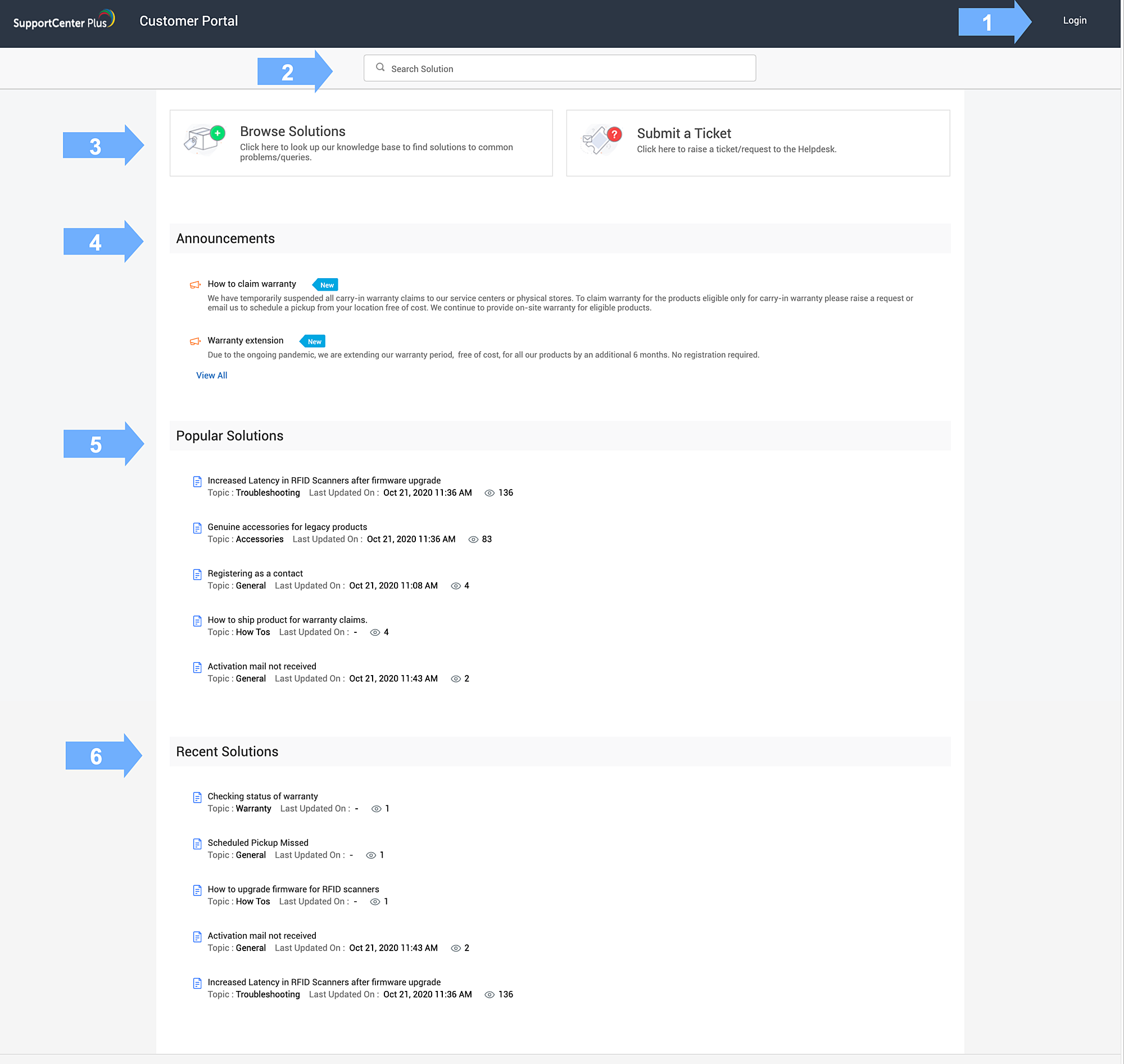
Task: Open Registering as a contact solution
Action: (x=255, y=573)
